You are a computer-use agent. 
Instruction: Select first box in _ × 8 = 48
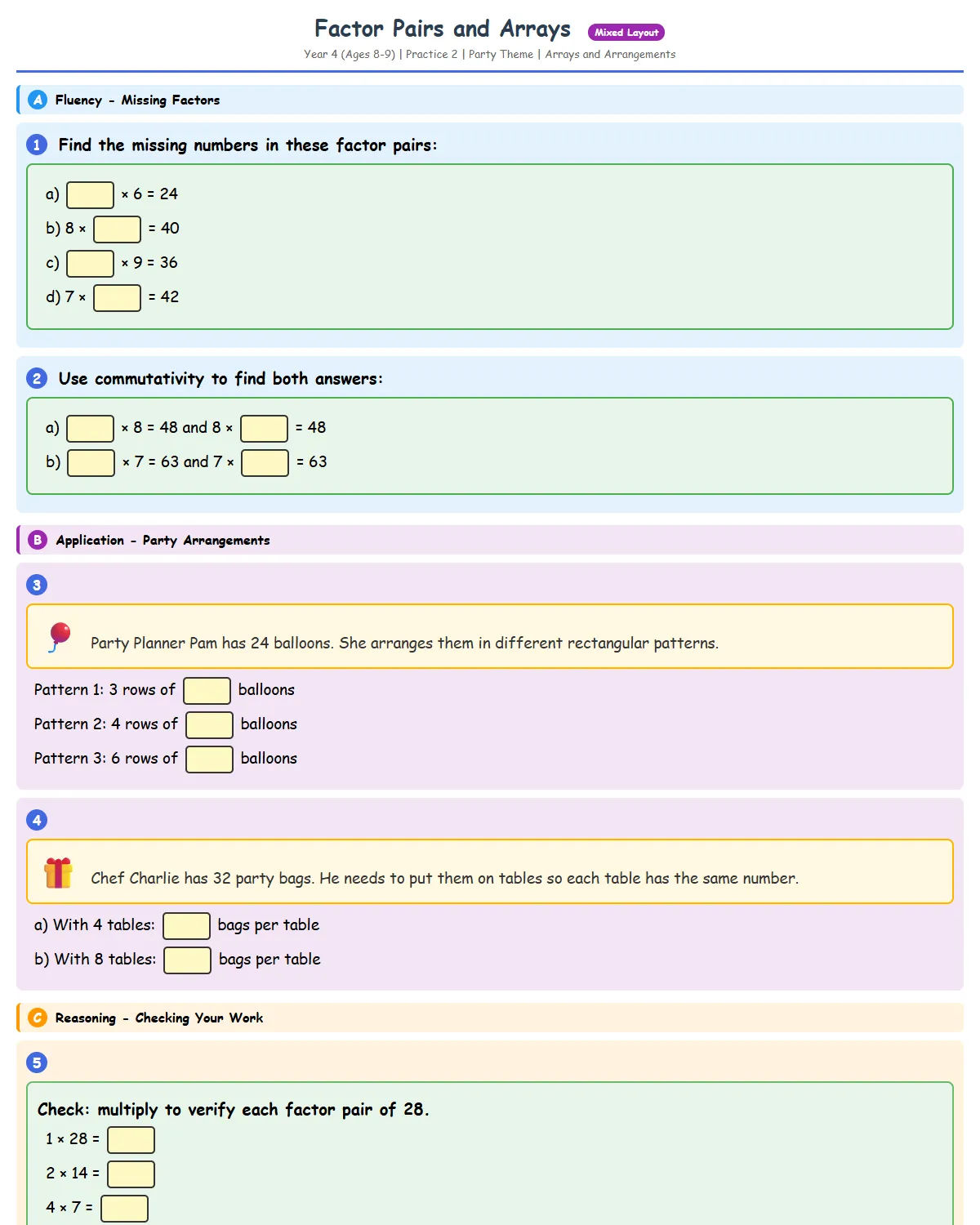tap(90, 429)
